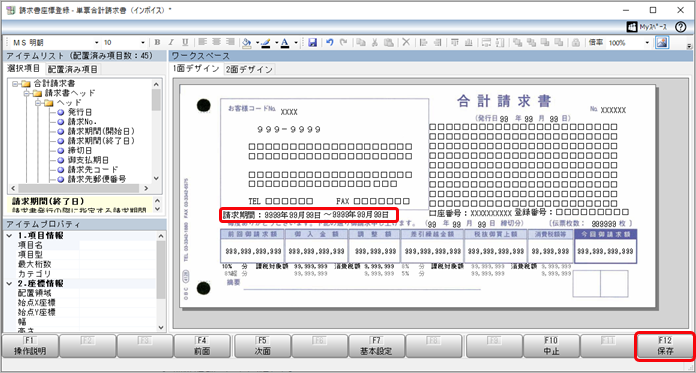Viewport: 696px width, 373px height.
Task: Open the help question mark icon
Action: (x=680, y=27)
